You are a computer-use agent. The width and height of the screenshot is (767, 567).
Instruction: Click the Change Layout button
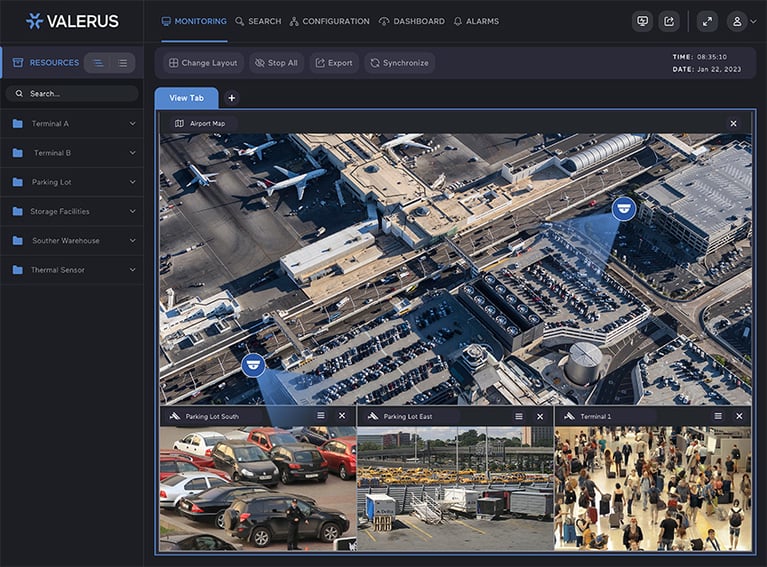203,63
